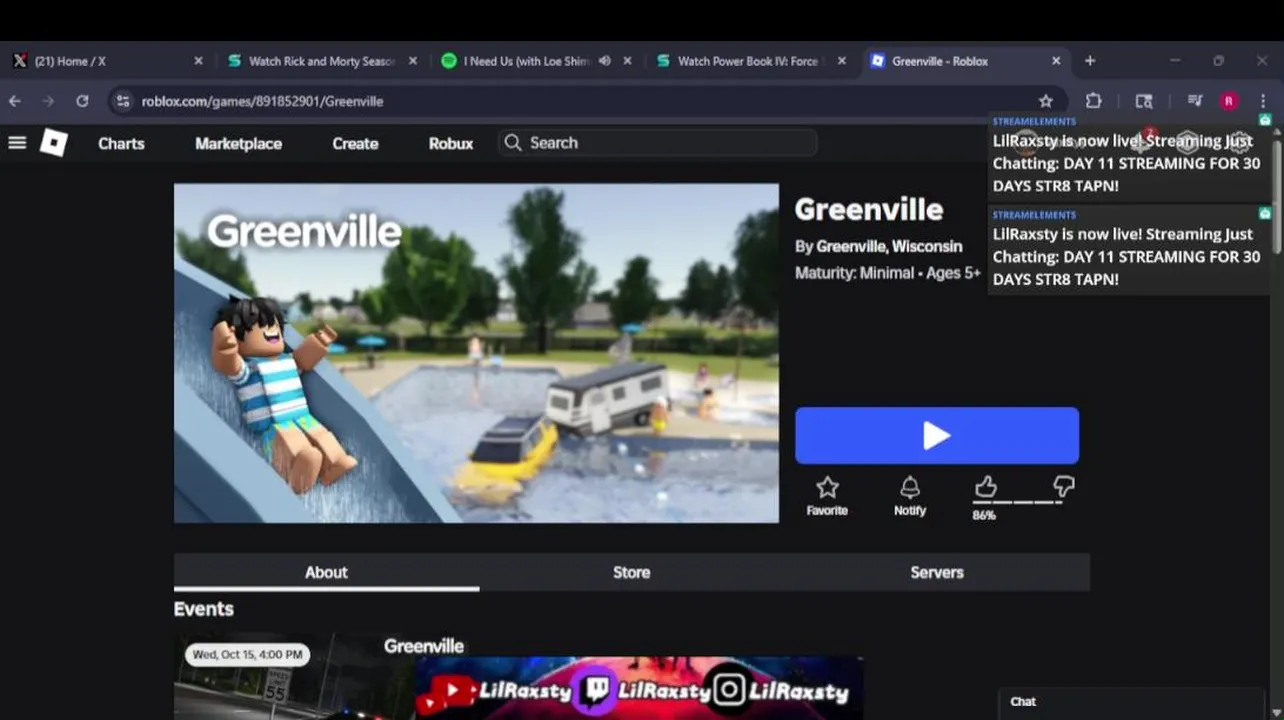Image resolution: width=1284 pixels, height=720 pixels.
Task: Favorite the Greenville game
Action: 827,496
